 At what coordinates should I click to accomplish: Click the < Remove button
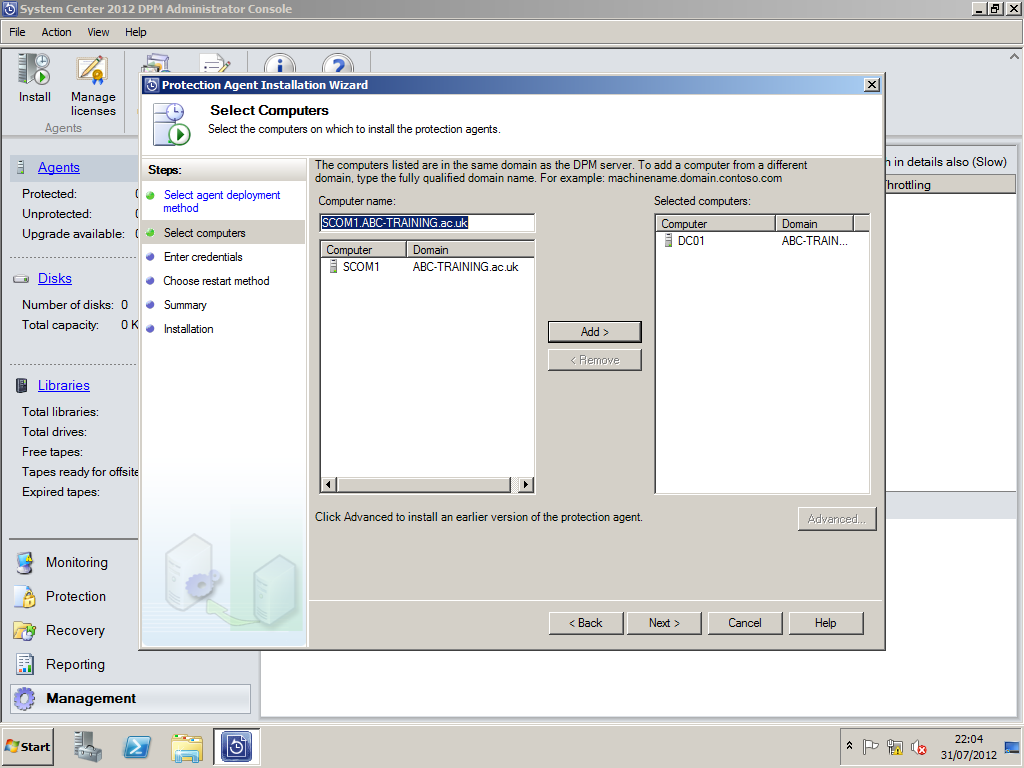(594, 360)
